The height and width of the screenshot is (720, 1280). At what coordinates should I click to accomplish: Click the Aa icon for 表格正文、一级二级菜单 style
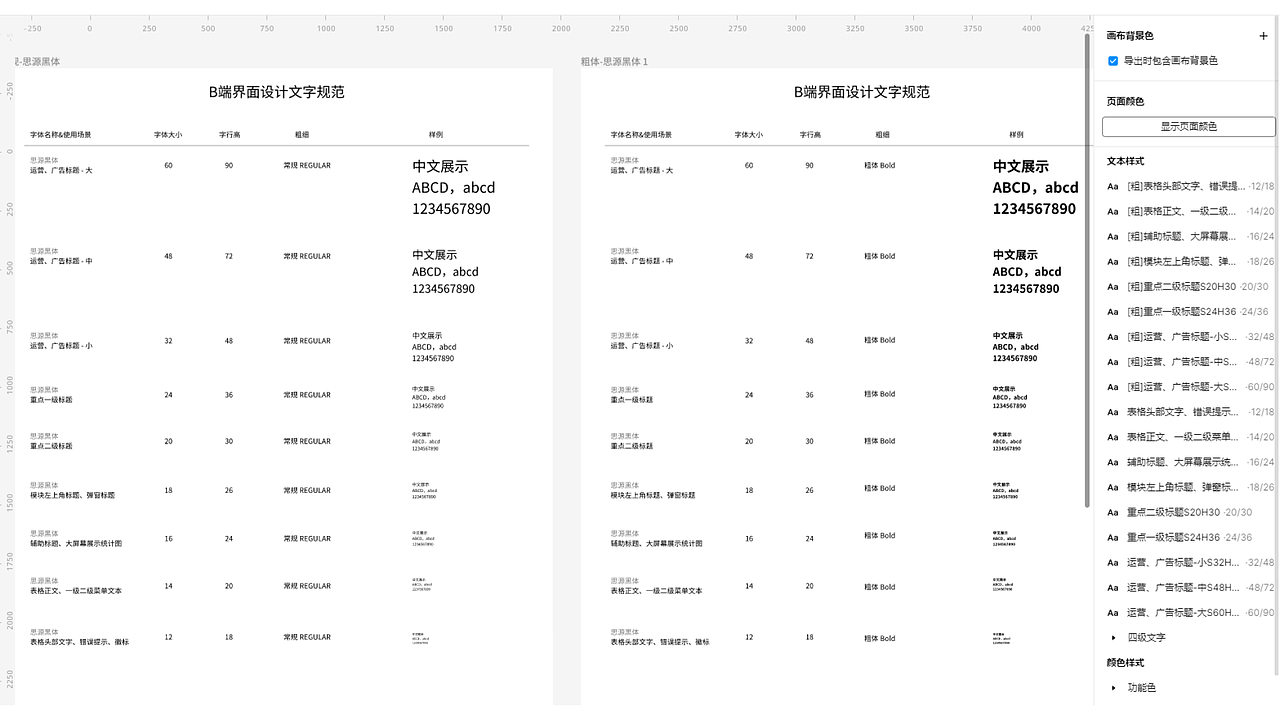click(1113, 437)
